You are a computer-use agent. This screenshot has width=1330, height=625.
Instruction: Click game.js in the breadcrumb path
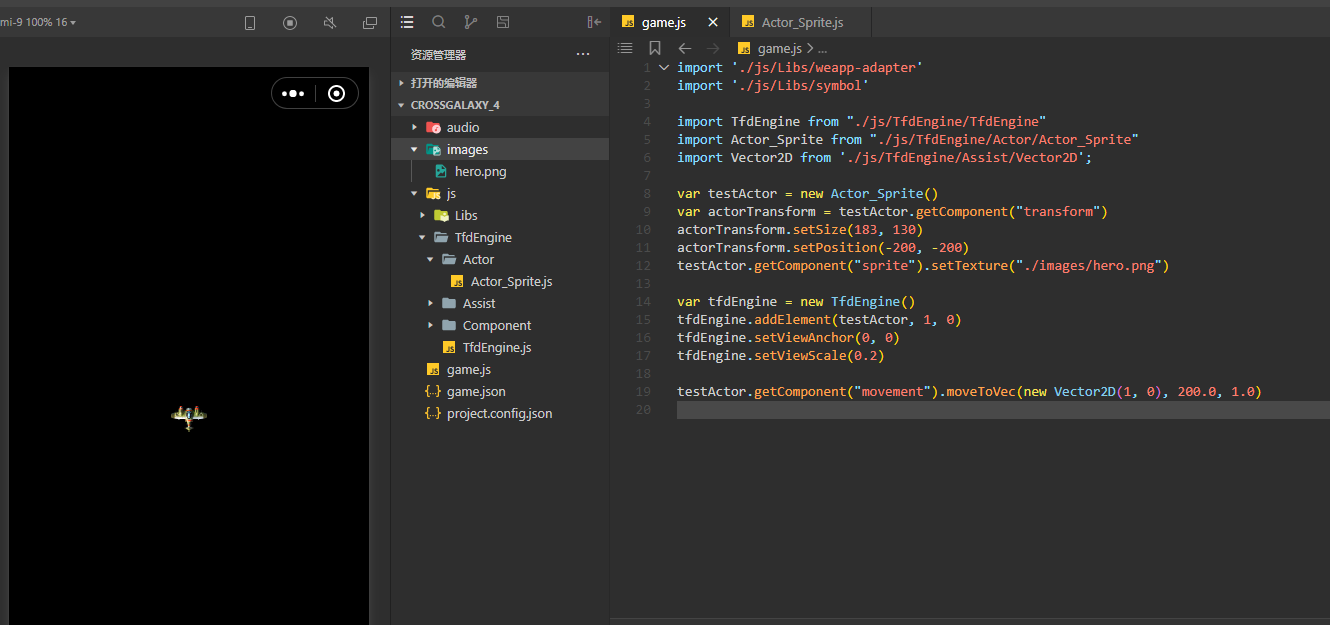pyautogui.click(x=780, y=48)
